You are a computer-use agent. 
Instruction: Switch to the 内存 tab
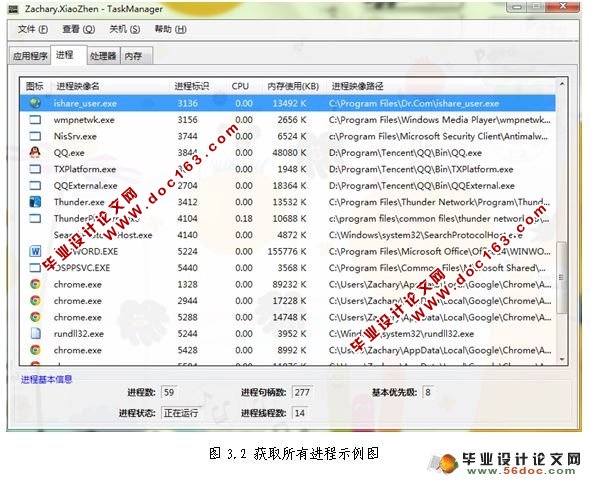(x=136, y=56)
